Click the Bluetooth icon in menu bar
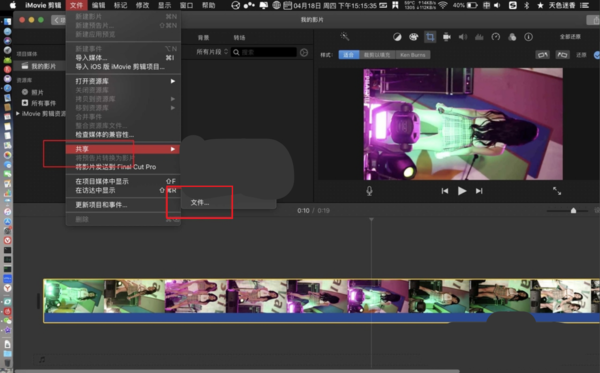The height and width of the screenshot is (373, 600). pos(527,5)
